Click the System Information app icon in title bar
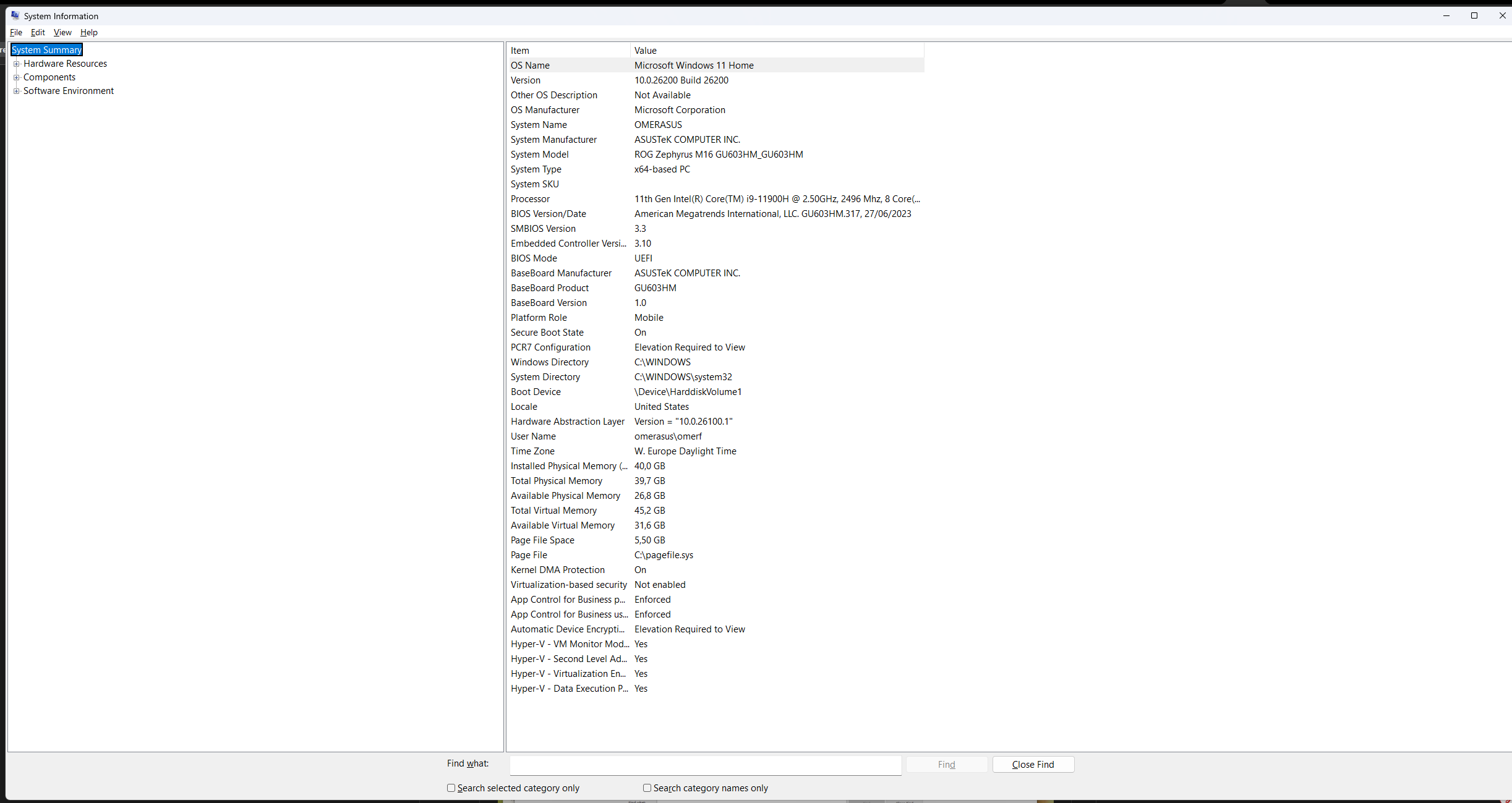 click(15, 15)
